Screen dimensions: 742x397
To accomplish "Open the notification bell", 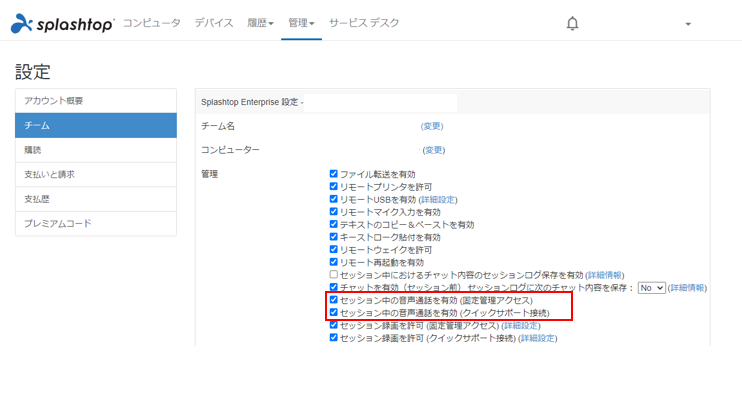I will click(573, 23).
